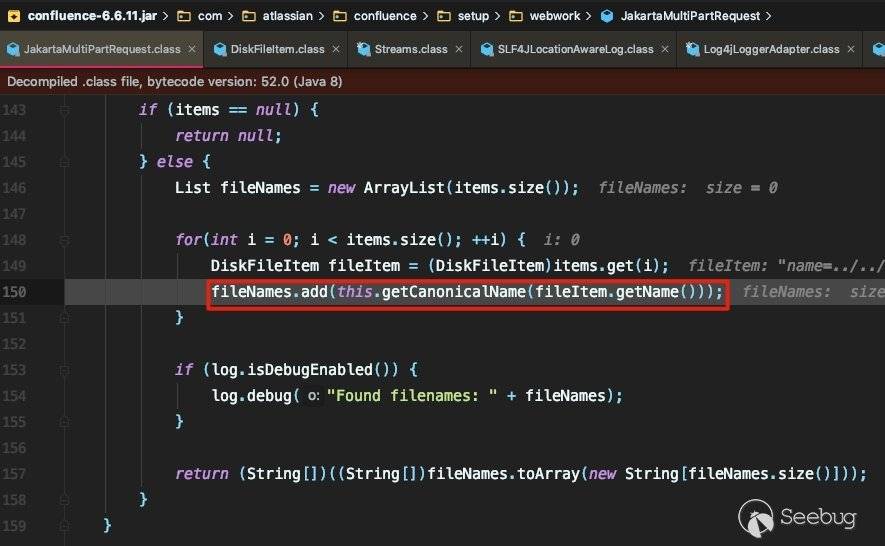Toggle fold marker at line 155
This screenshot has width=885, height=546.
(64, 422)
